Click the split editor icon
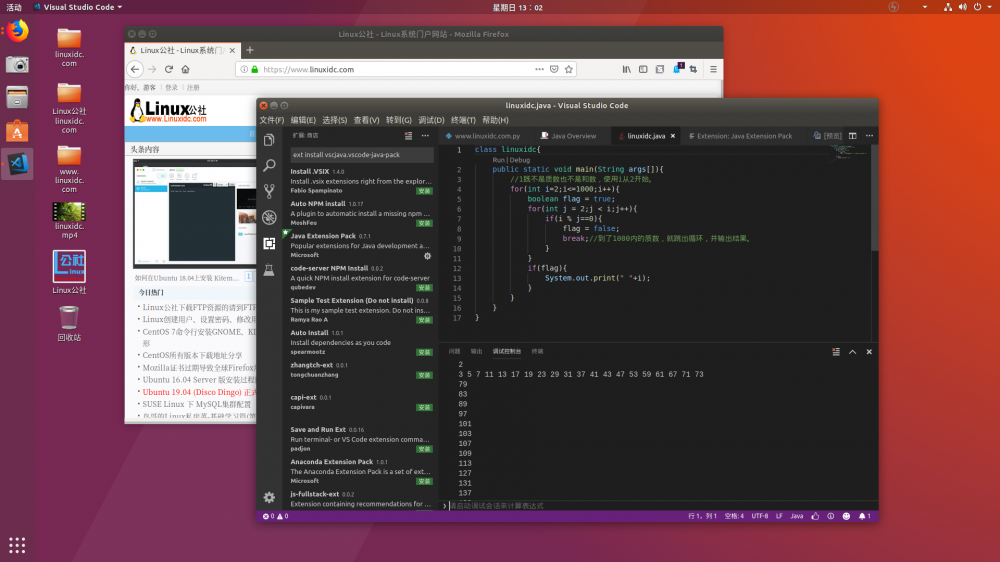Image resolution: width=1000 pixels, height=562 pixels. [x=853, y=136]
